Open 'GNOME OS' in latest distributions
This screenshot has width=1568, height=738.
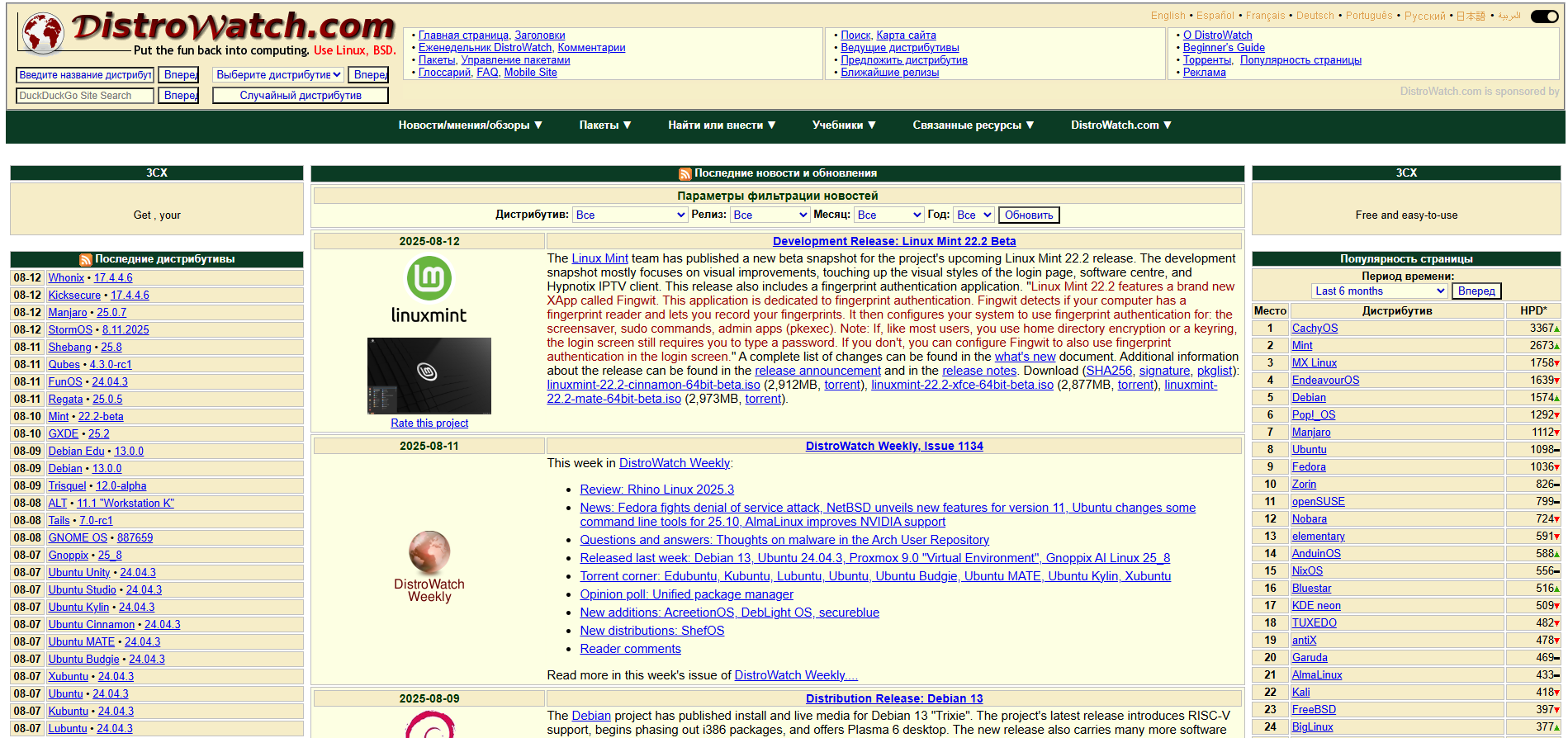coord(78,538)
